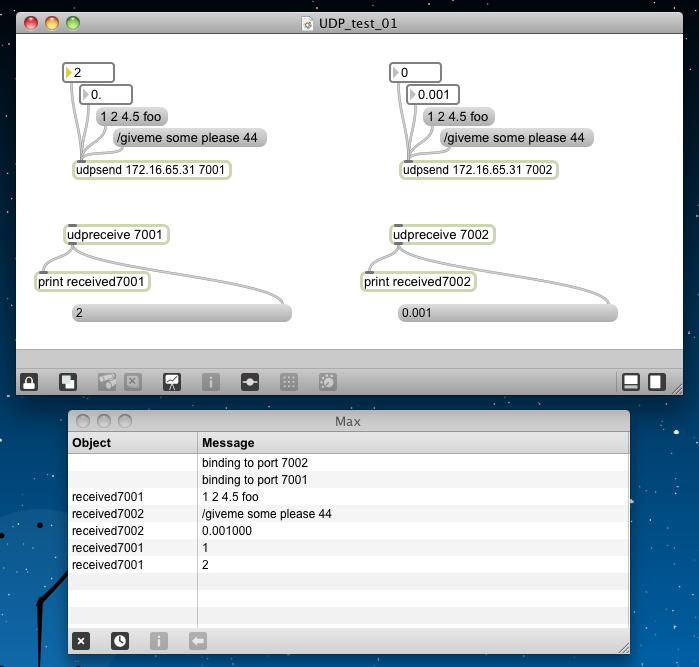Select the udpreceive 7002 object
Screen dimensions: 699x667
443,235
